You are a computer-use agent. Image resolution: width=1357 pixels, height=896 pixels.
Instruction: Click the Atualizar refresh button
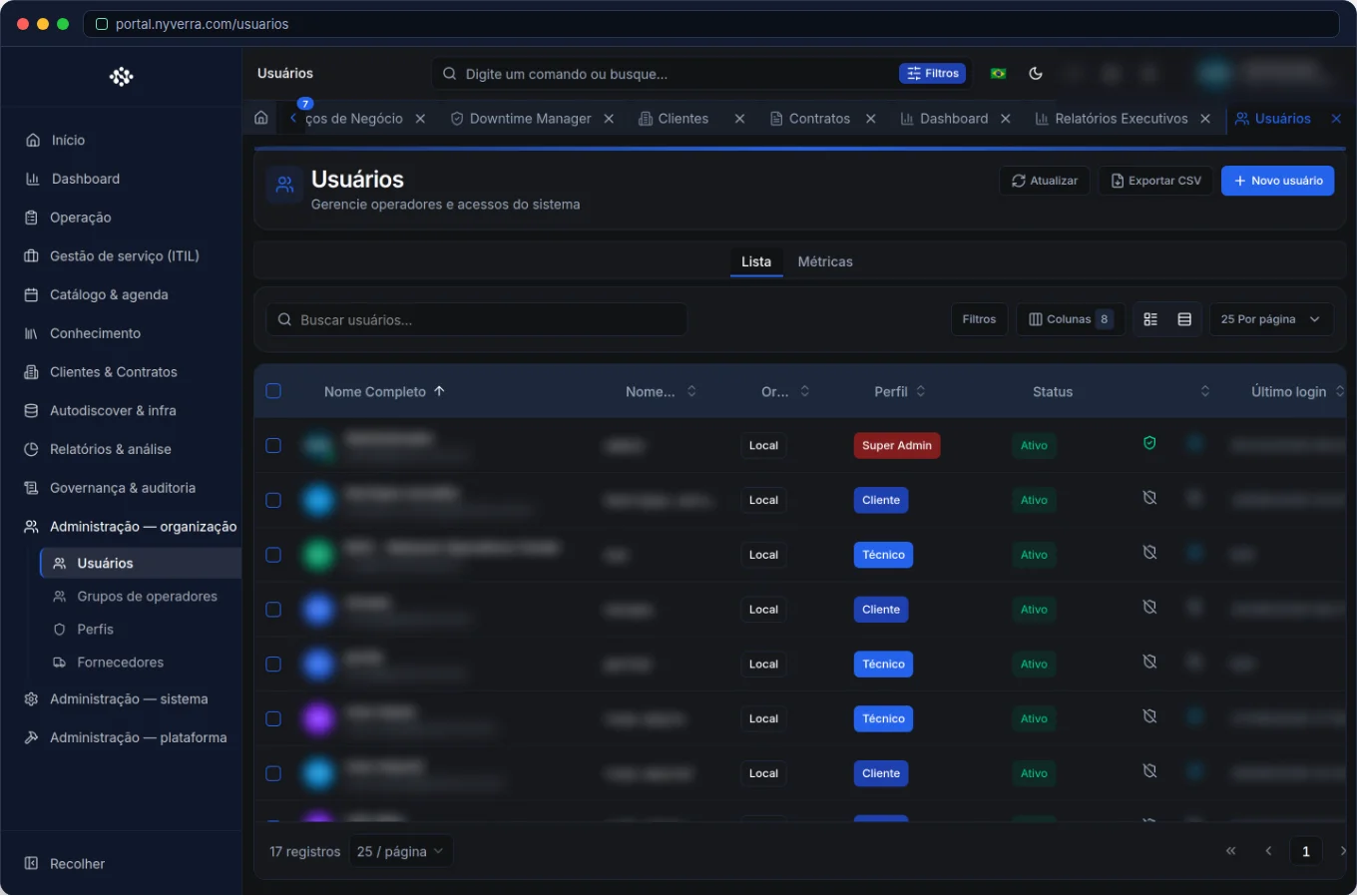[x=1045, y=181]
